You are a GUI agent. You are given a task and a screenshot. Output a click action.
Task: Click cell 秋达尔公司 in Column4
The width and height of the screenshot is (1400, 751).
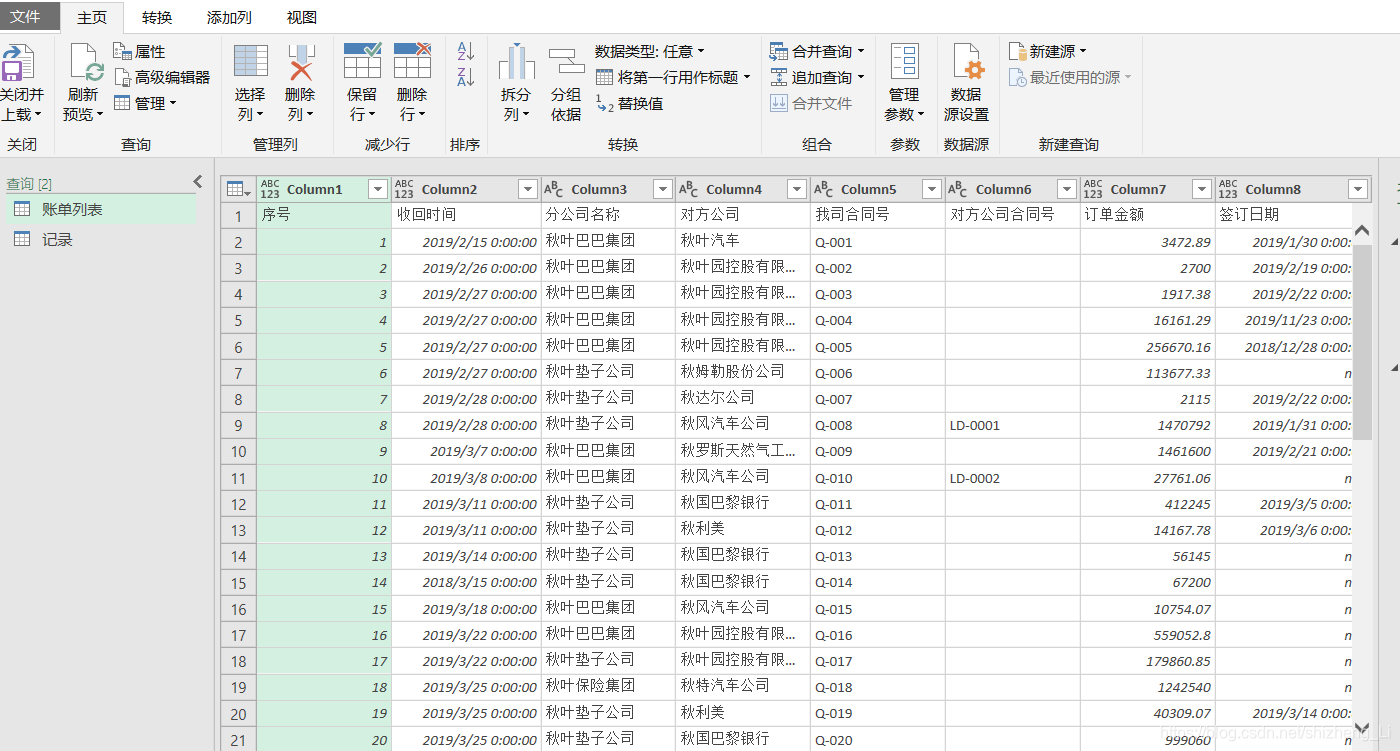[743, 399]
